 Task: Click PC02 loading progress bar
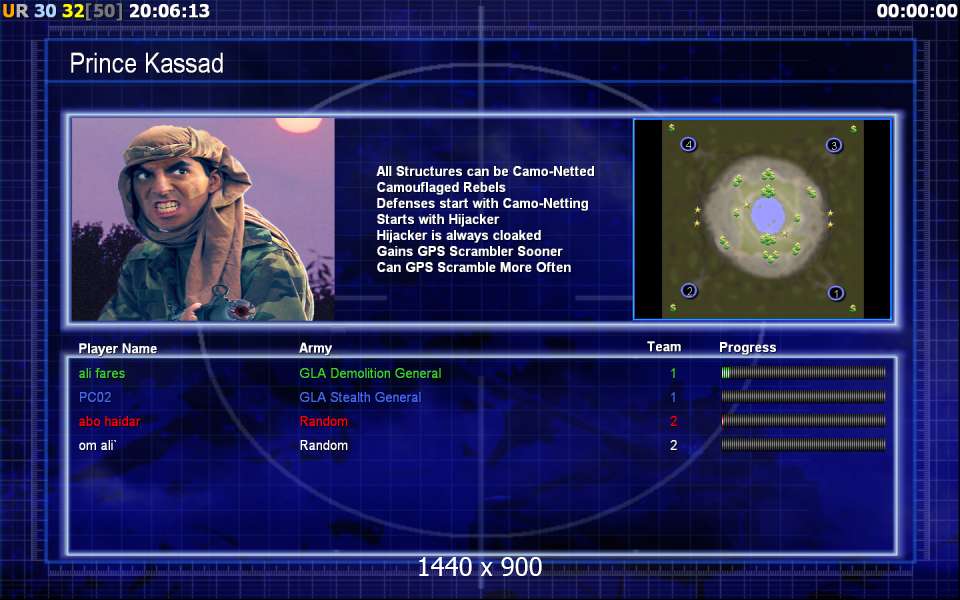tap(803, 397)
